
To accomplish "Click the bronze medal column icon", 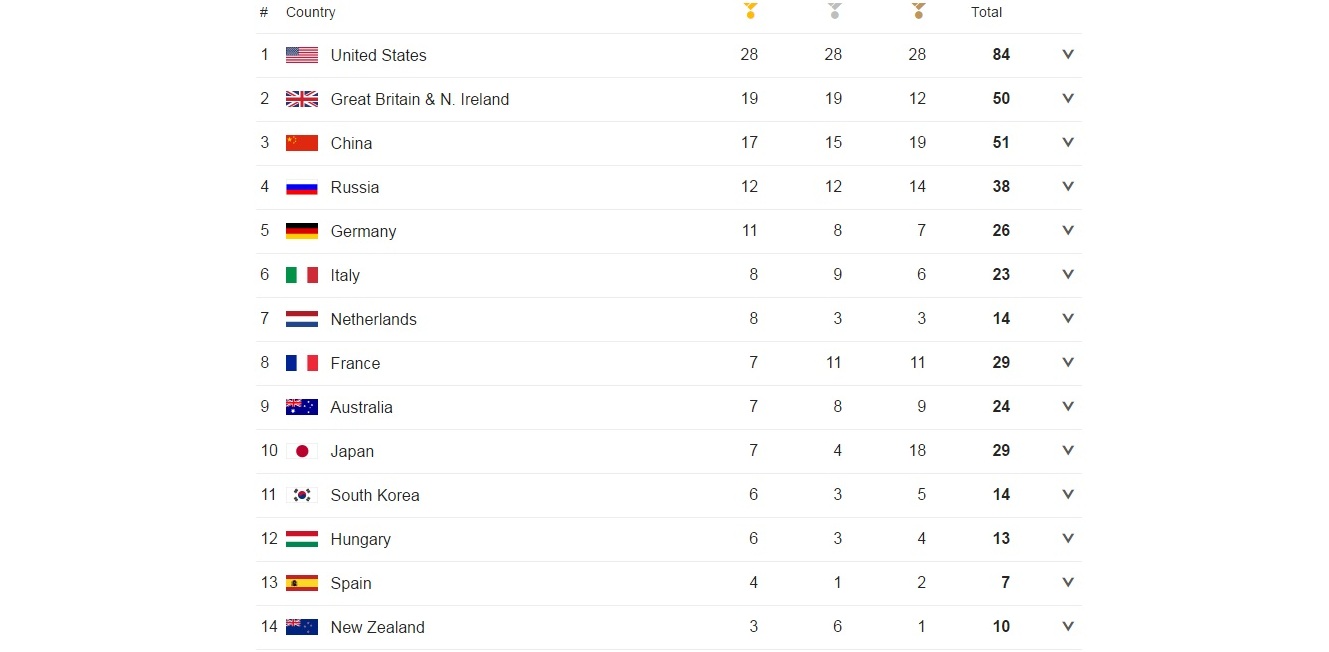I will [x=918, y=11].
